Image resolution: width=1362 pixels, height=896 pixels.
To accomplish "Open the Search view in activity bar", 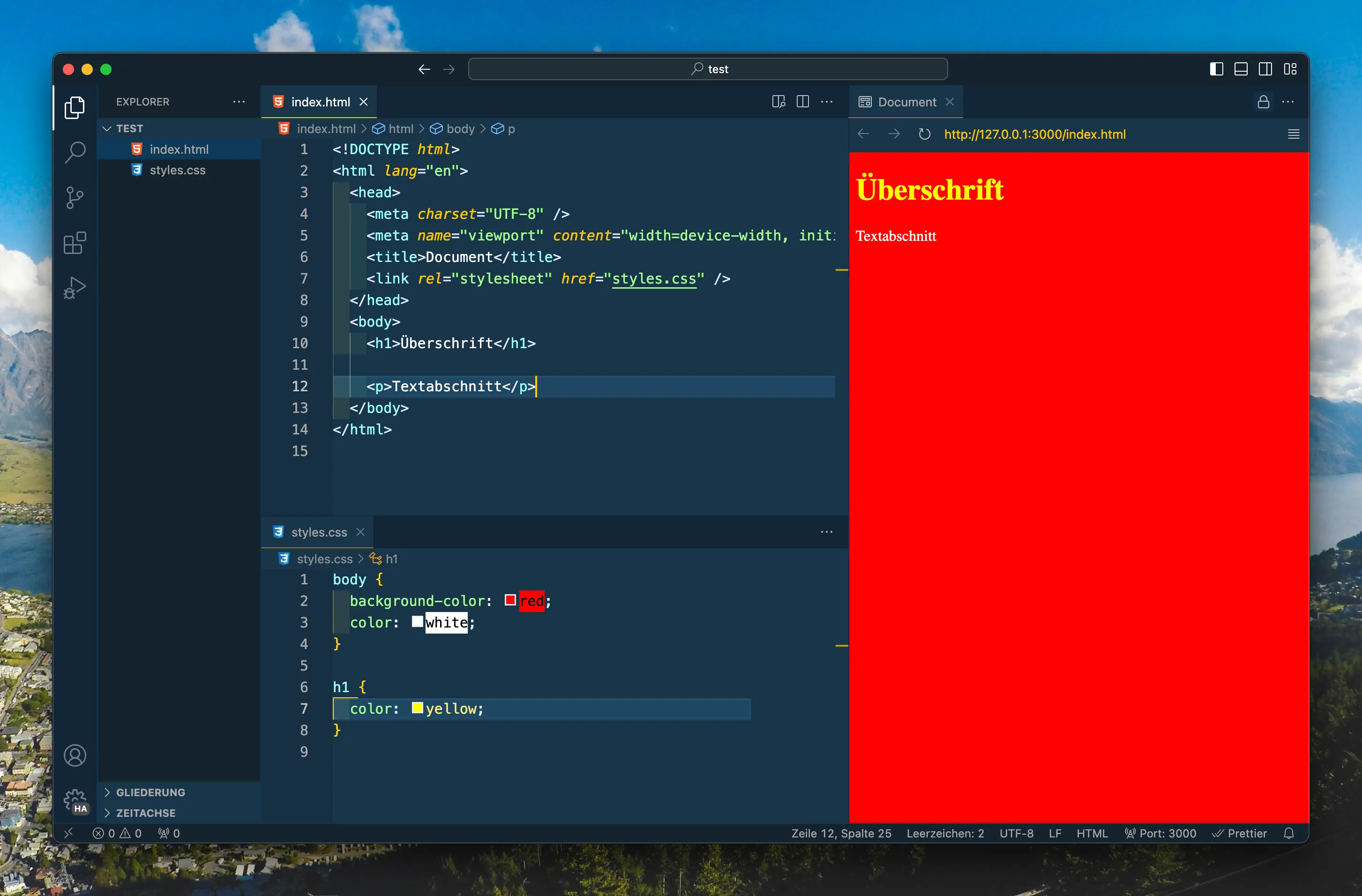I will (x=75, y=153).
